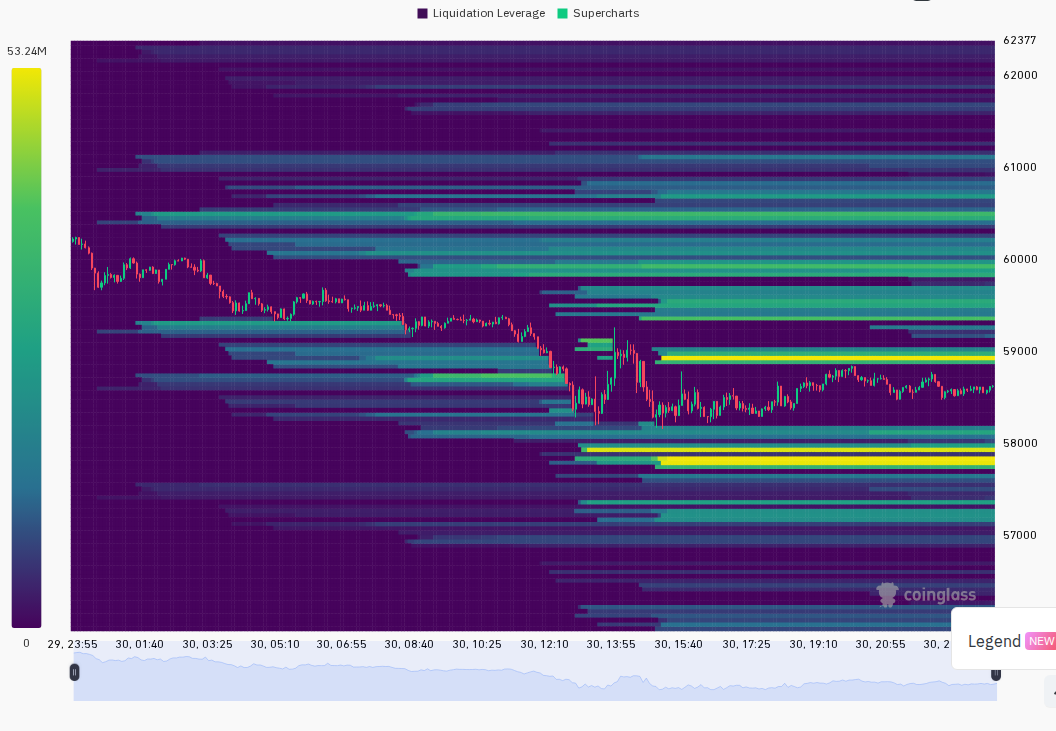Click the left range slider handle
This screenshot has width=1056, height=731.
(x=75, y=672)
